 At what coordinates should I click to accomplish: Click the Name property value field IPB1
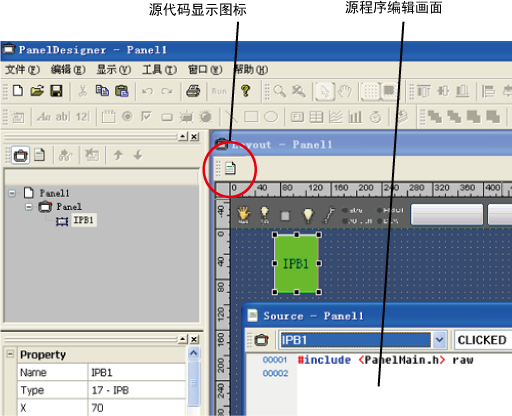point(137,372)
